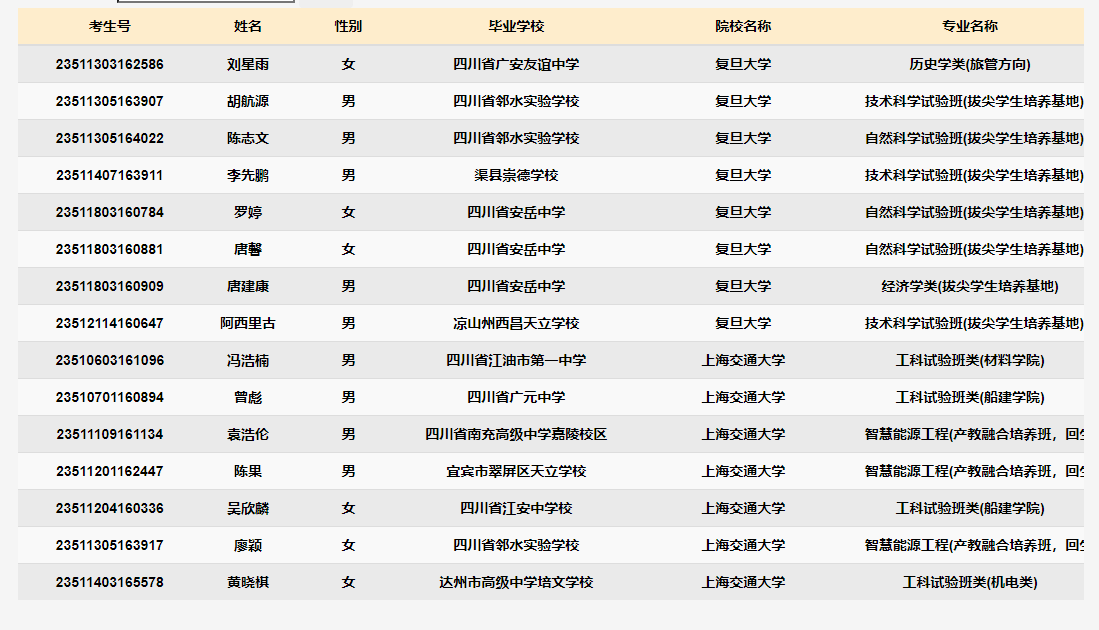The height and width of the screenshot is (630, 1099).
Task: Click 宜宾市翠屏区天立学校 school cell
Action: coord(516,472)
